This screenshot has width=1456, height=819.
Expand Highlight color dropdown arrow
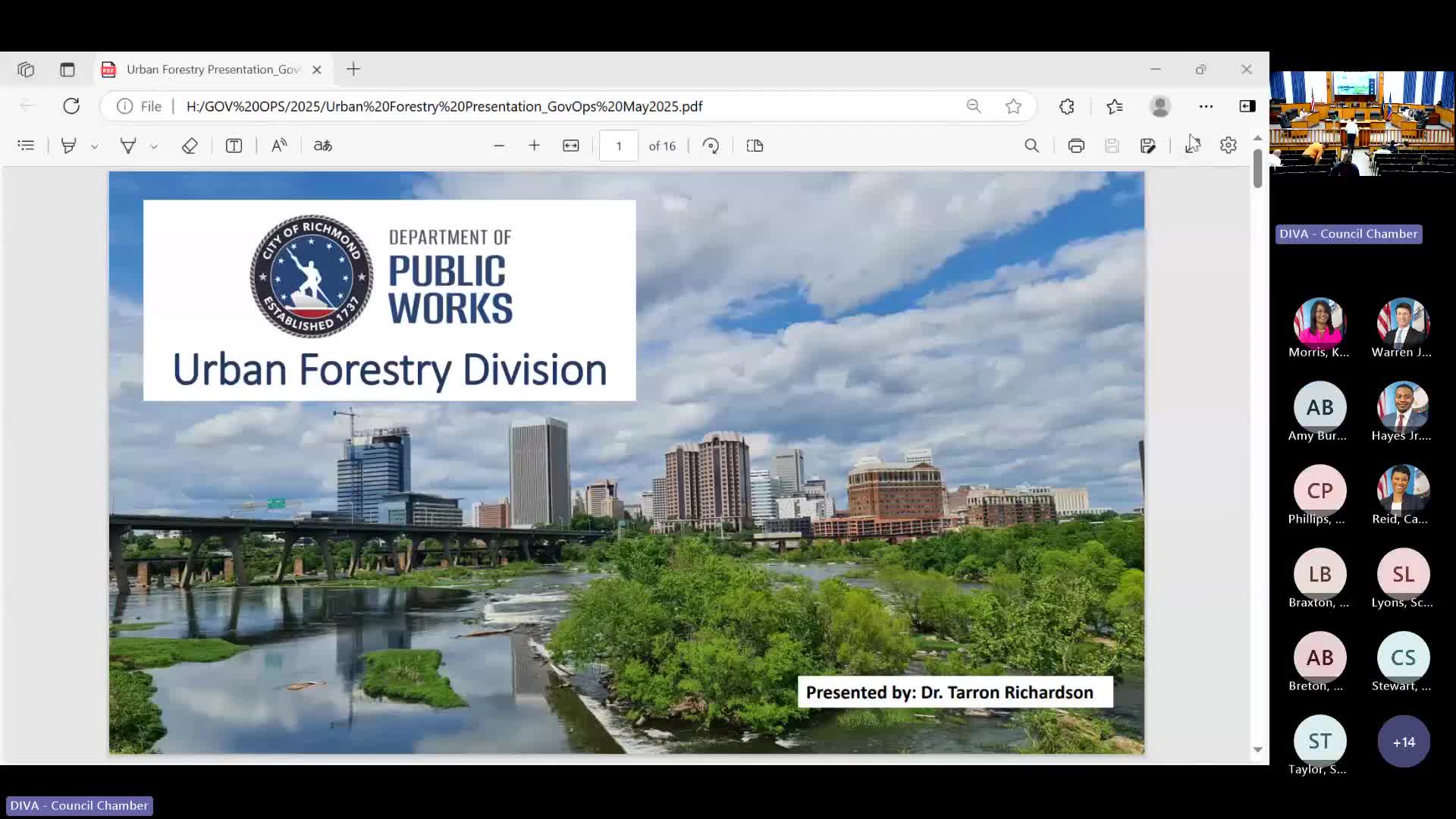pos(95,146)
